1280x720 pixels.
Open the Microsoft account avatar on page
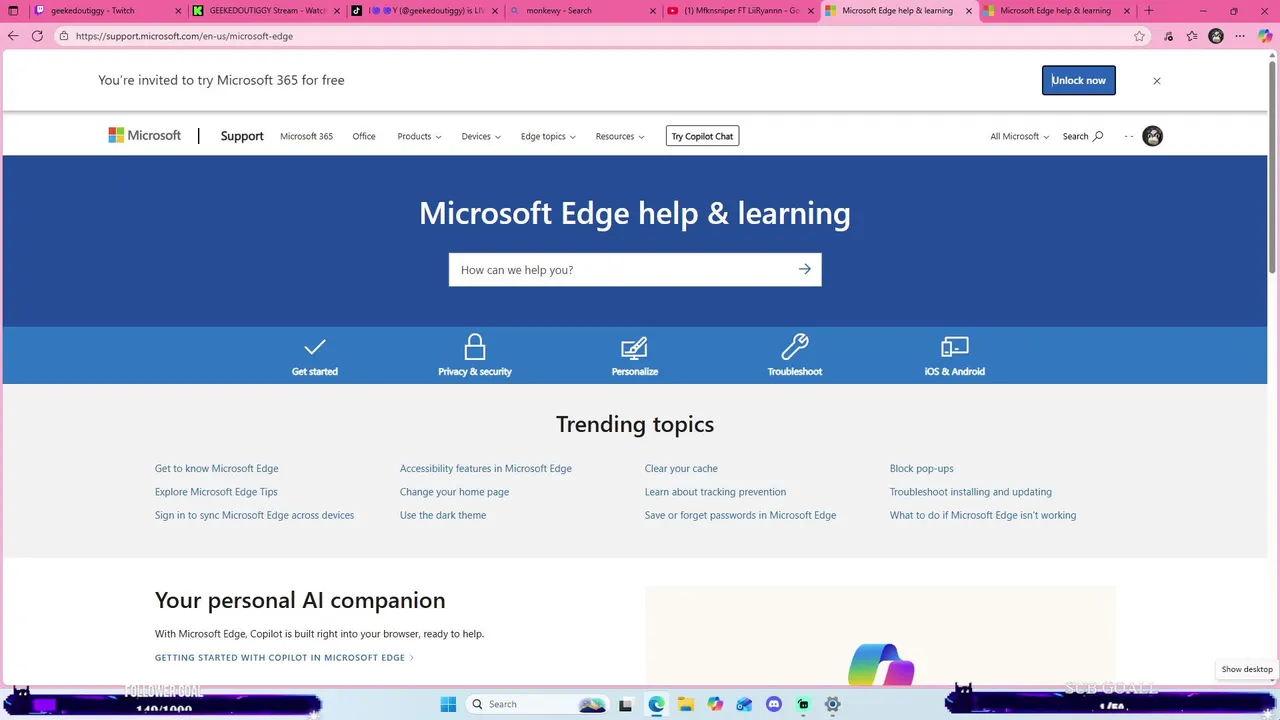pyautogui.click(x=1153, y=136)
